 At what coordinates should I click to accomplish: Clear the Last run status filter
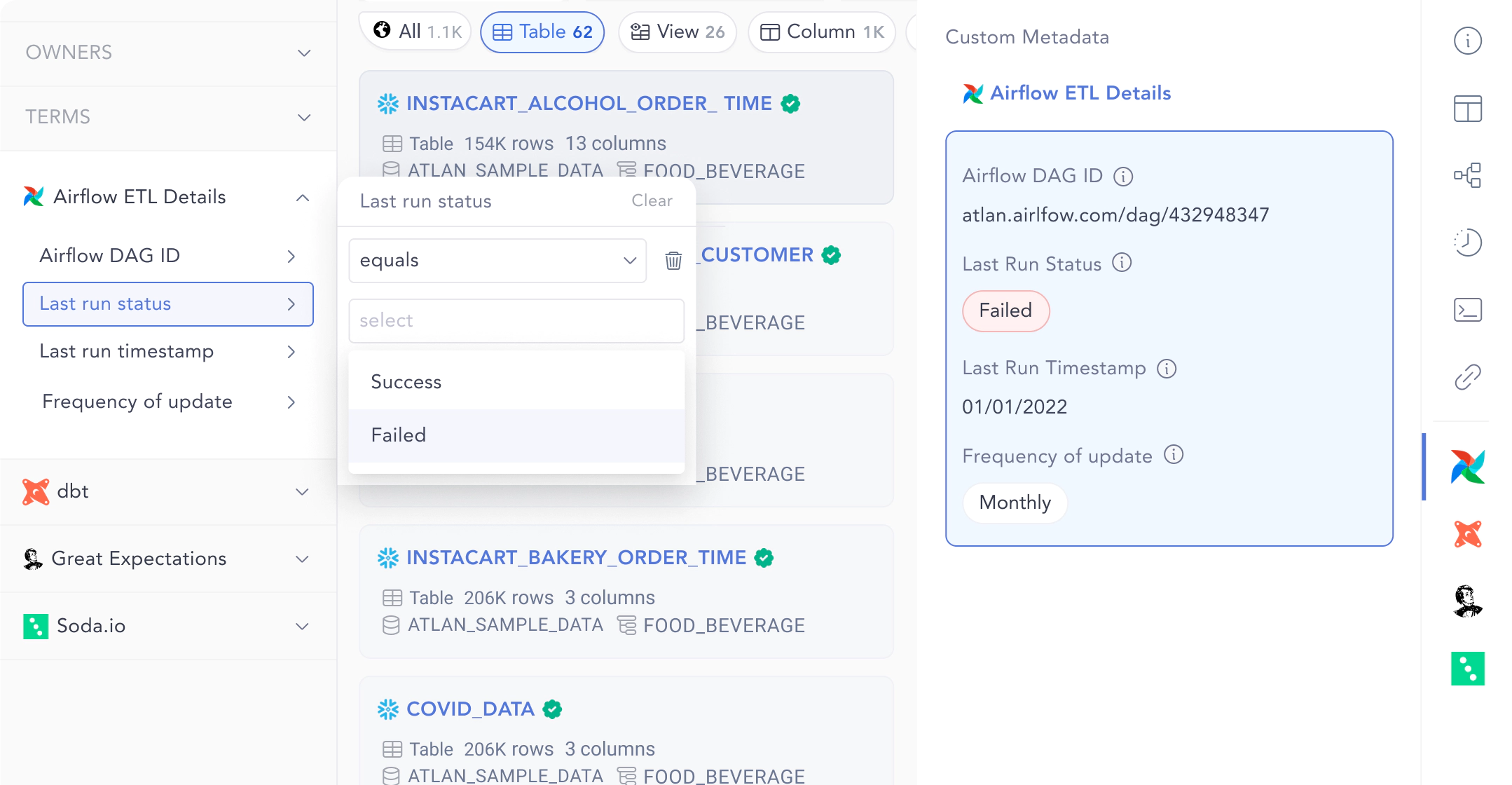(652, 201)
